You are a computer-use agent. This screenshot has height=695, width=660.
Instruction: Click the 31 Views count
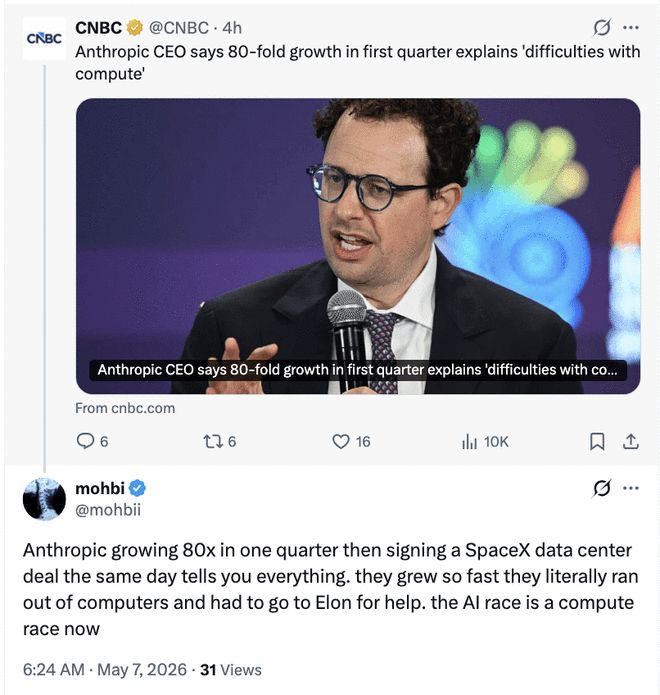[x=230, y=669]
